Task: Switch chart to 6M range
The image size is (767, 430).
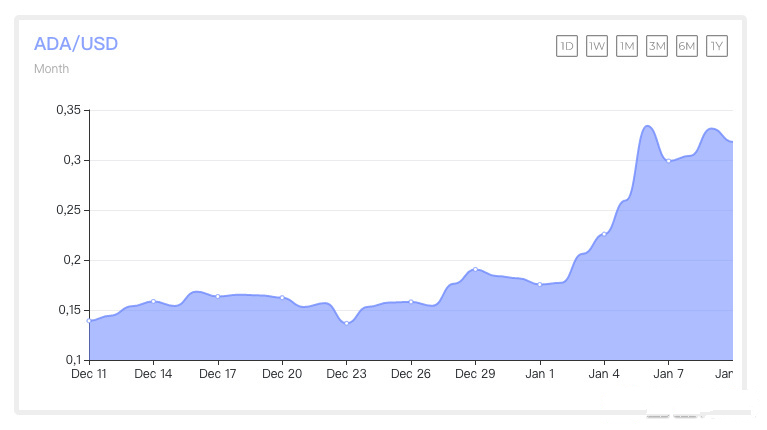Action: pyautogui.click(x=687, y=46)
